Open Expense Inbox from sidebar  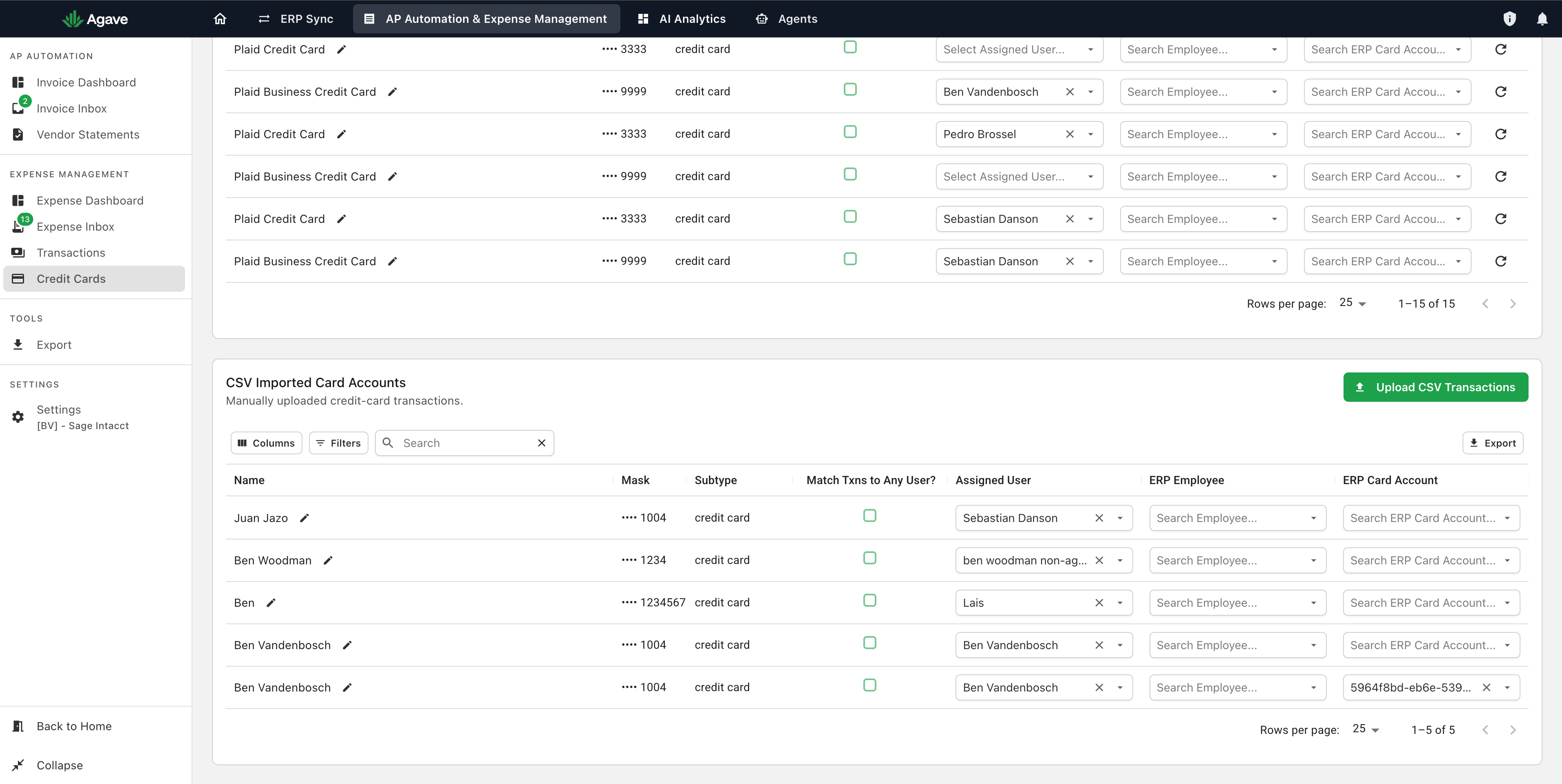click(75, 227)
